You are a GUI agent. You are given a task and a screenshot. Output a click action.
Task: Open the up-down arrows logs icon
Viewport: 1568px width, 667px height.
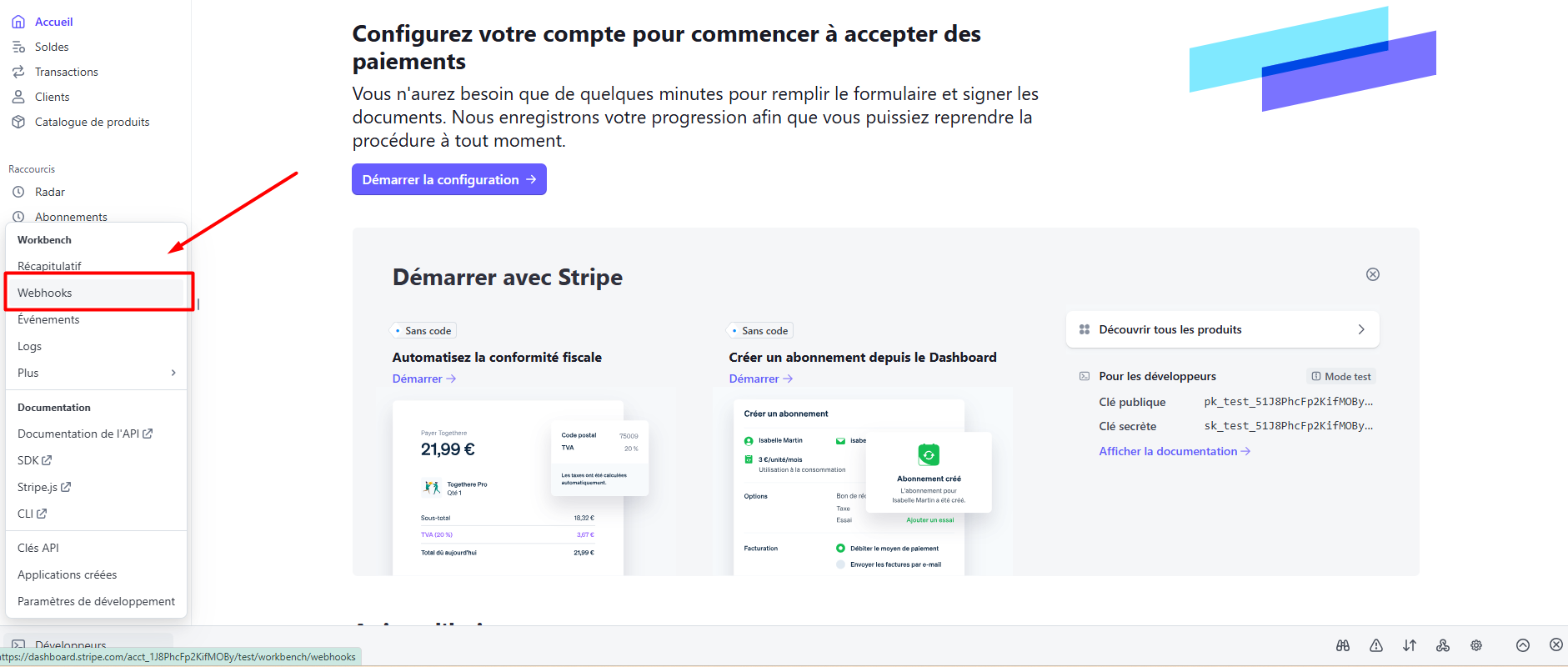tap(1410, 645)
